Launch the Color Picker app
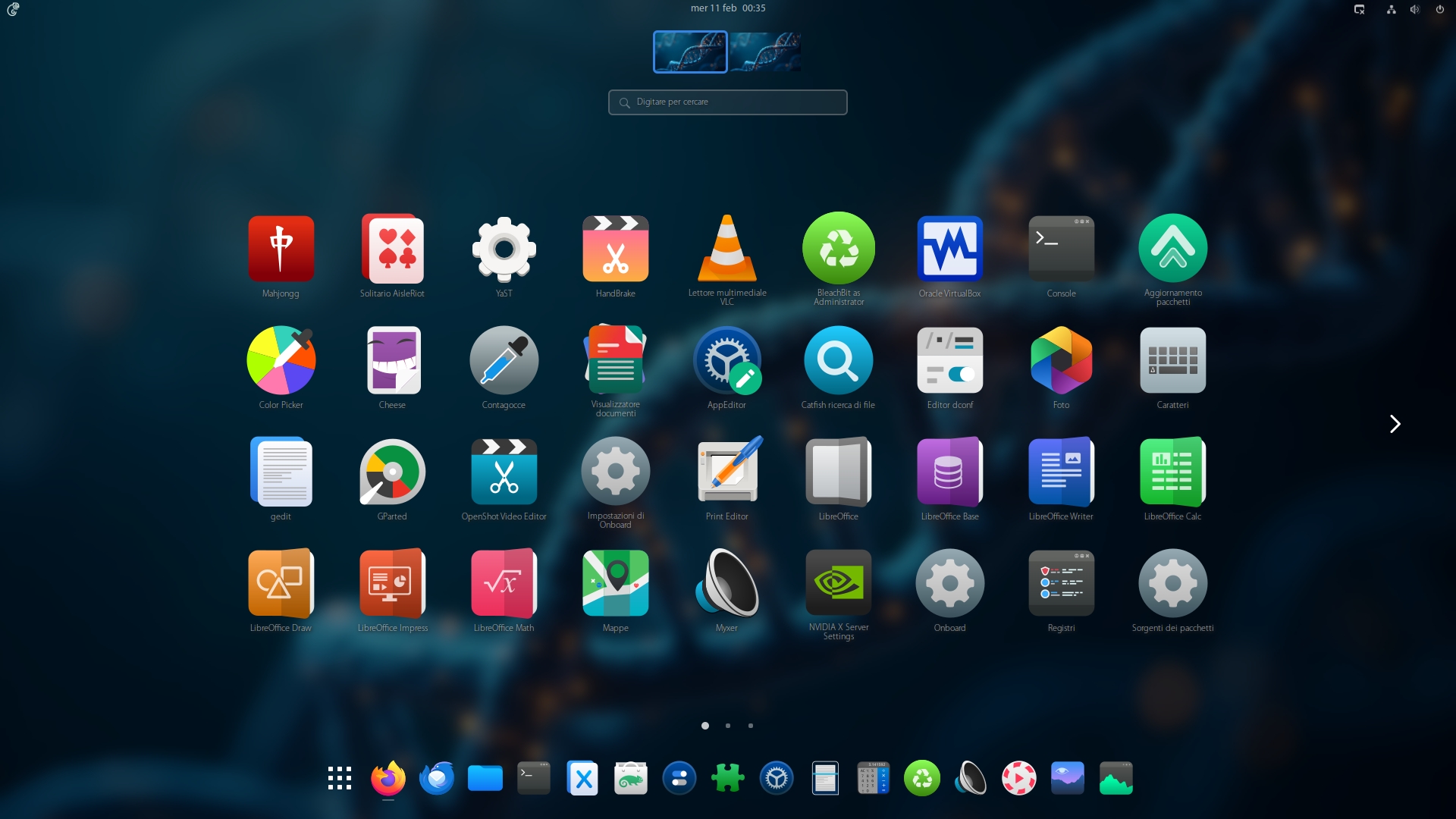Screen dimensions: 1456x819 coord(281,360)
